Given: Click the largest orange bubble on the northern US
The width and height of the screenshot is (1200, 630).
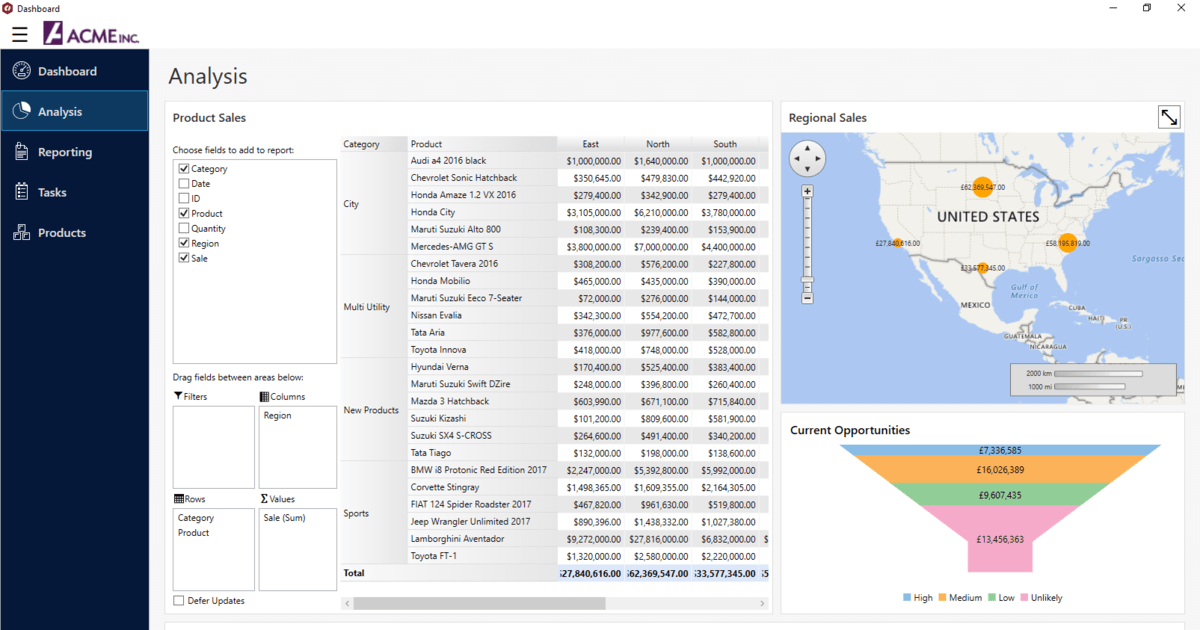Looking at the screenshot, I should click(984, 186).
